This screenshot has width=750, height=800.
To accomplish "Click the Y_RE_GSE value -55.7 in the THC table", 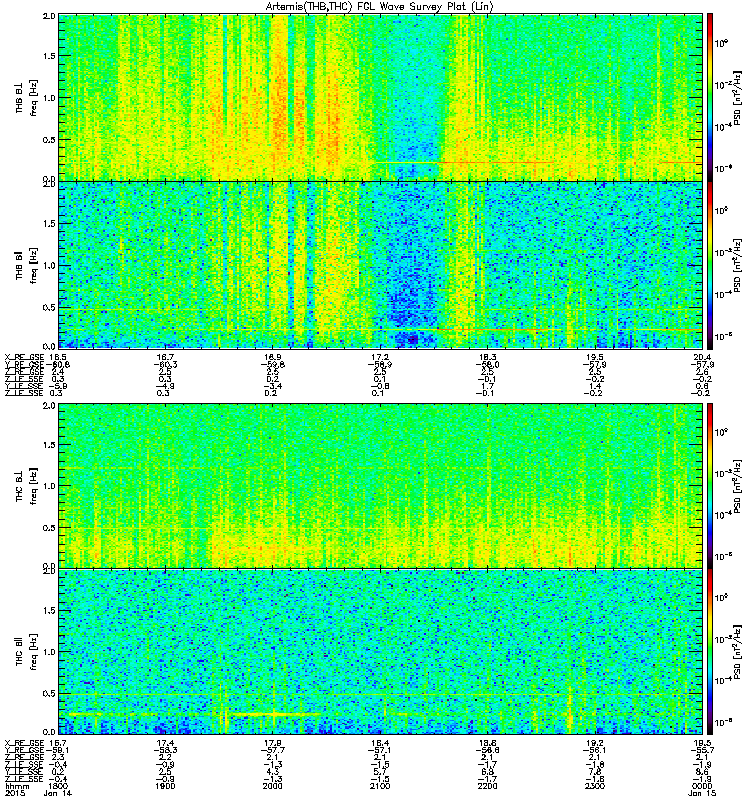I will [702, 750].
